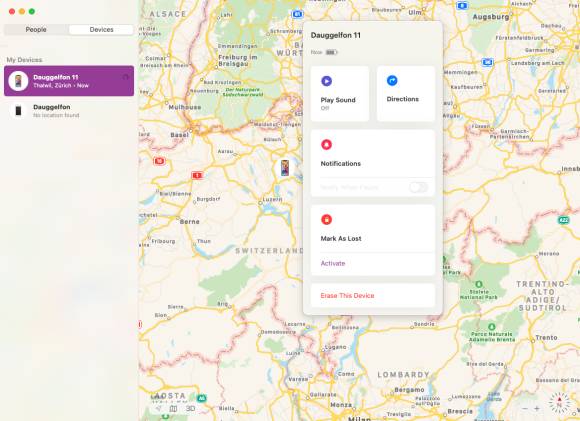This screenshot has height=421, width=580.
Task: Click Trento on the map
Action: pyautogui.click(x=546, y=337)
